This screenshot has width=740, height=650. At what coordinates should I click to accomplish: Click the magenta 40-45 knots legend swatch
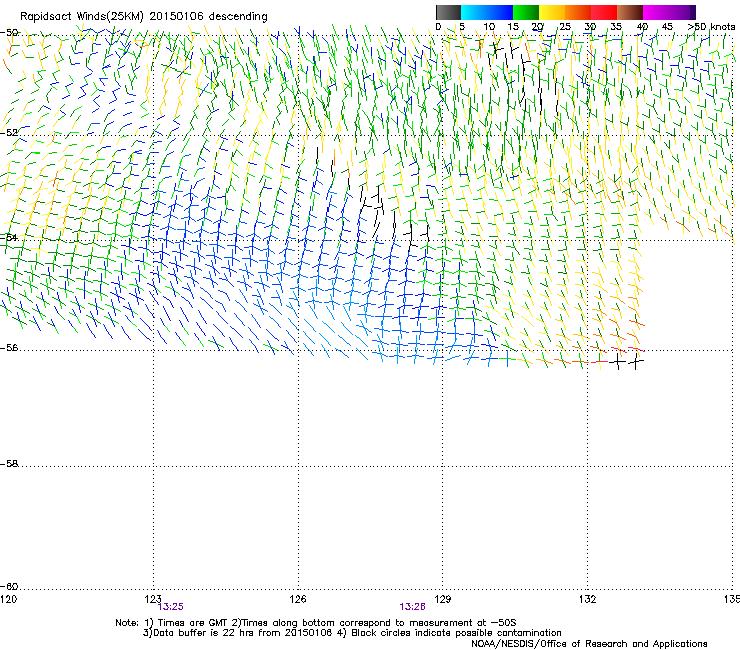656,12
